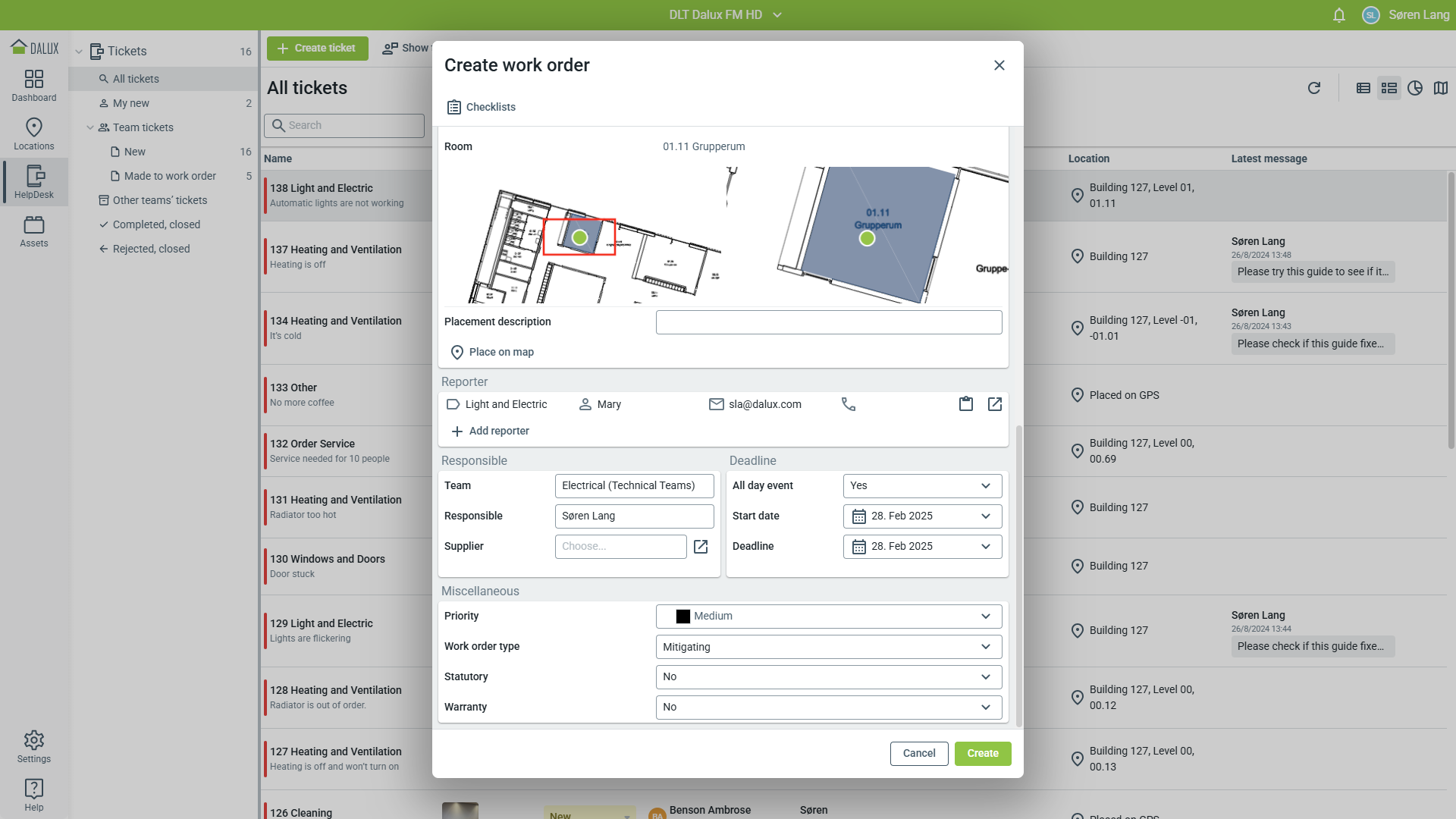Image resolution: width=1456 pixels, height=819 pixels.
Task: Click the Placement description field
Action: click(x=828, y=322)
